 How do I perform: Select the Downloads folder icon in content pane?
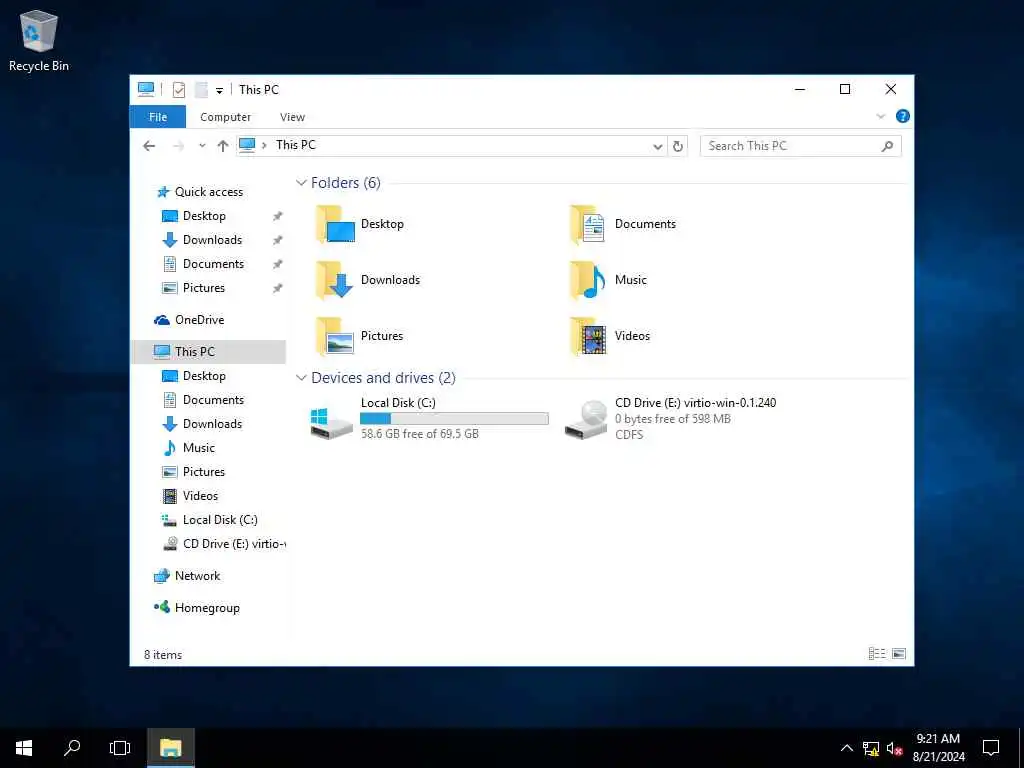point(335,280)
